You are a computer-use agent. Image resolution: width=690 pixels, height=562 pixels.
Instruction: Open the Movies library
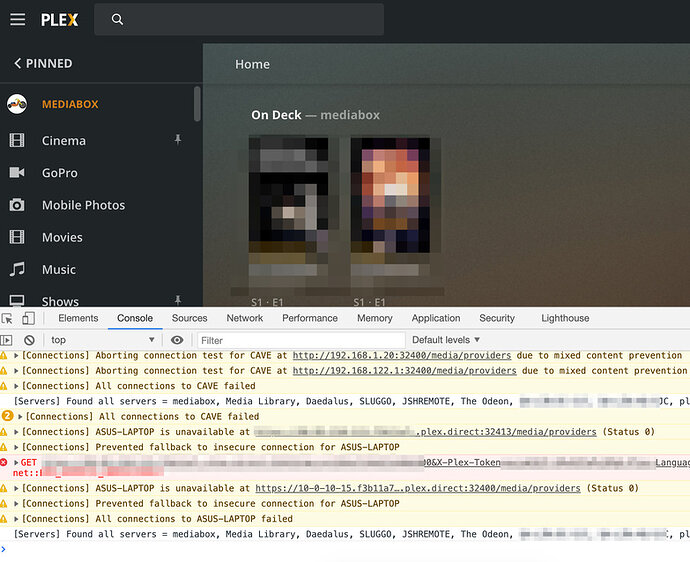[x=62, y=237]
